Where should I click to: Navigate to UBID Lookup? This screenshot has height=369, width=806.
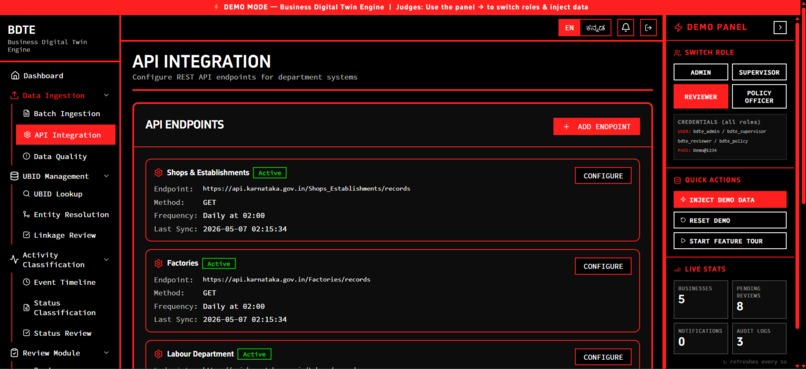point(65,194)
